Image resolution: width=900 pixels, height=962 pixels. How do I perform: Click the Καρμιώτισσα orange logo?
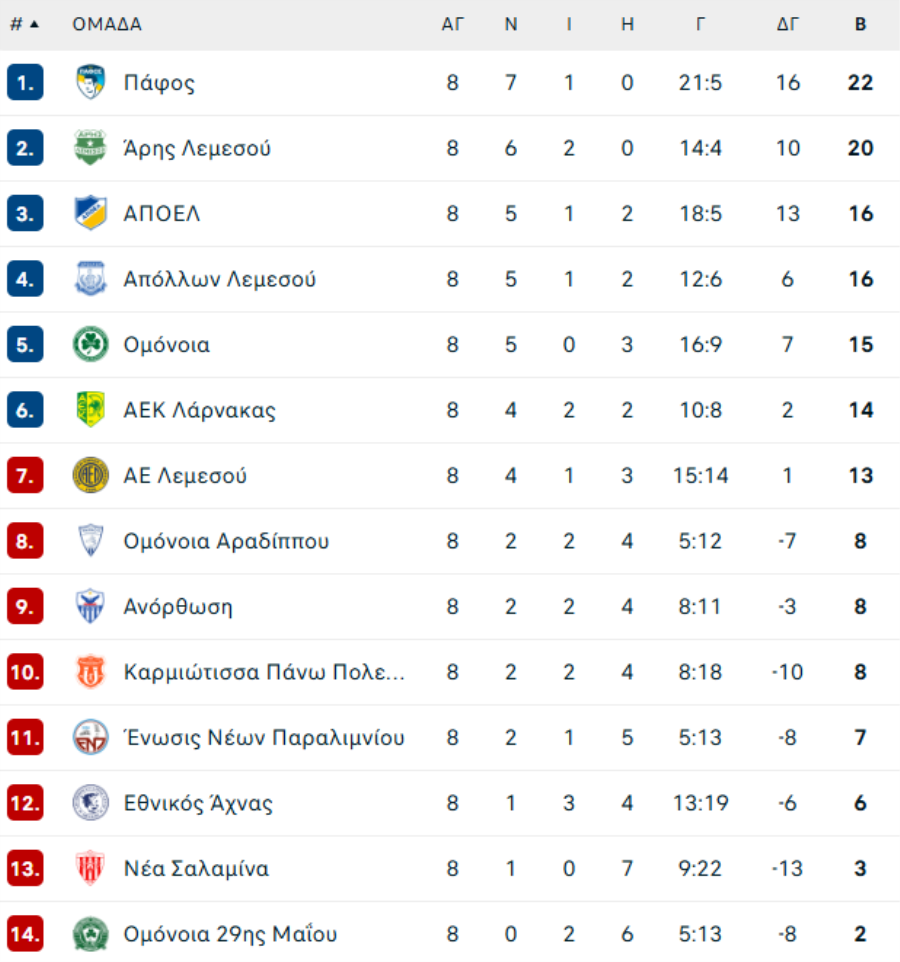(x=90, y=672)
